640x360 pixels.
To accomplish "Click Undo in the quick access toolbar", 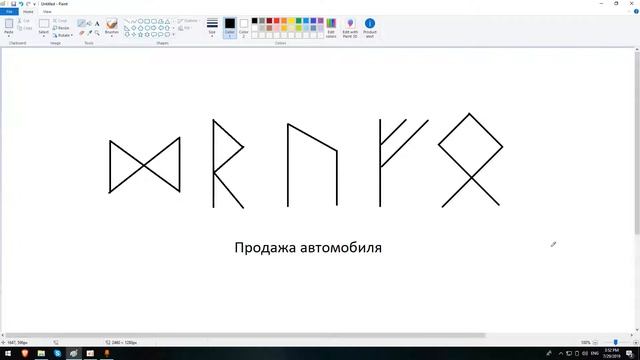I will point(21,4).
